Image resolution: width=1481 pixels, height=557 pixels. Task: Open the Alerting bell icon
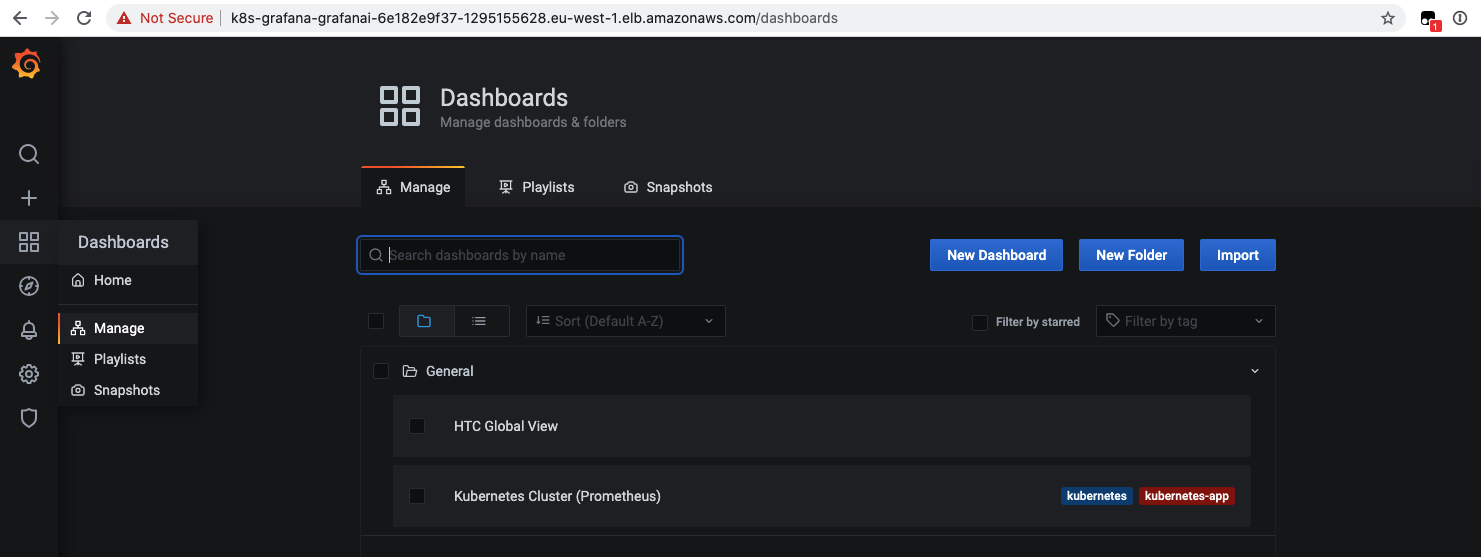click(x=29, y=331)
